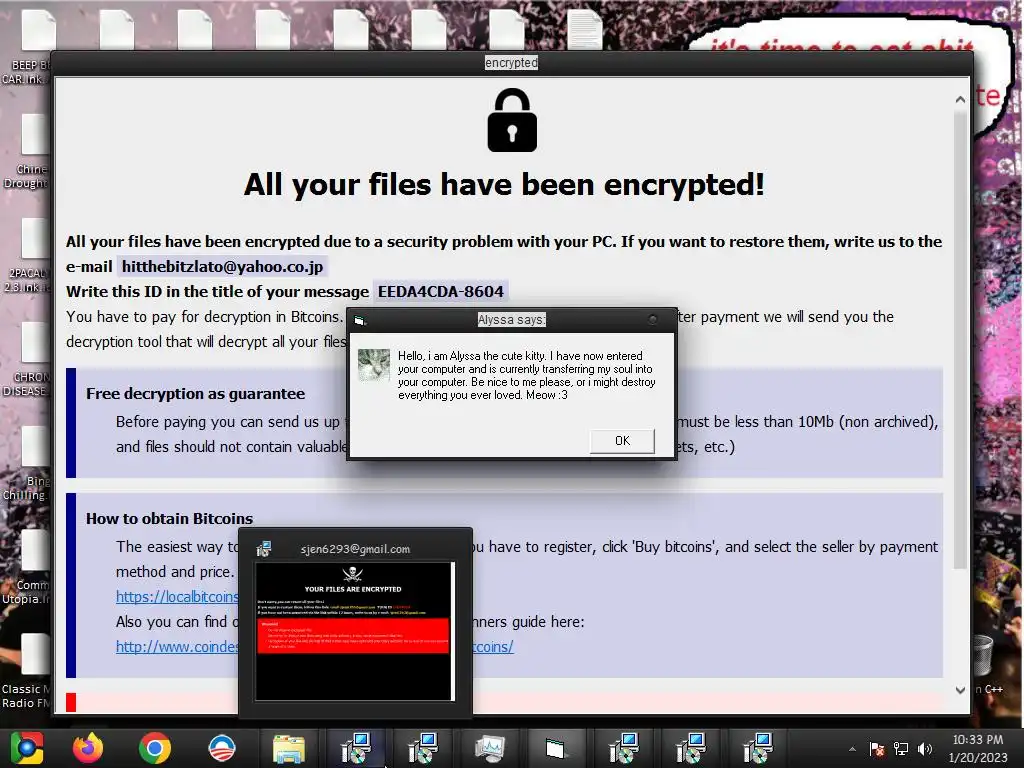Launch Google Chrome from the taskbar
This screenshot has width=1024, height=768.
pos(155,748)
